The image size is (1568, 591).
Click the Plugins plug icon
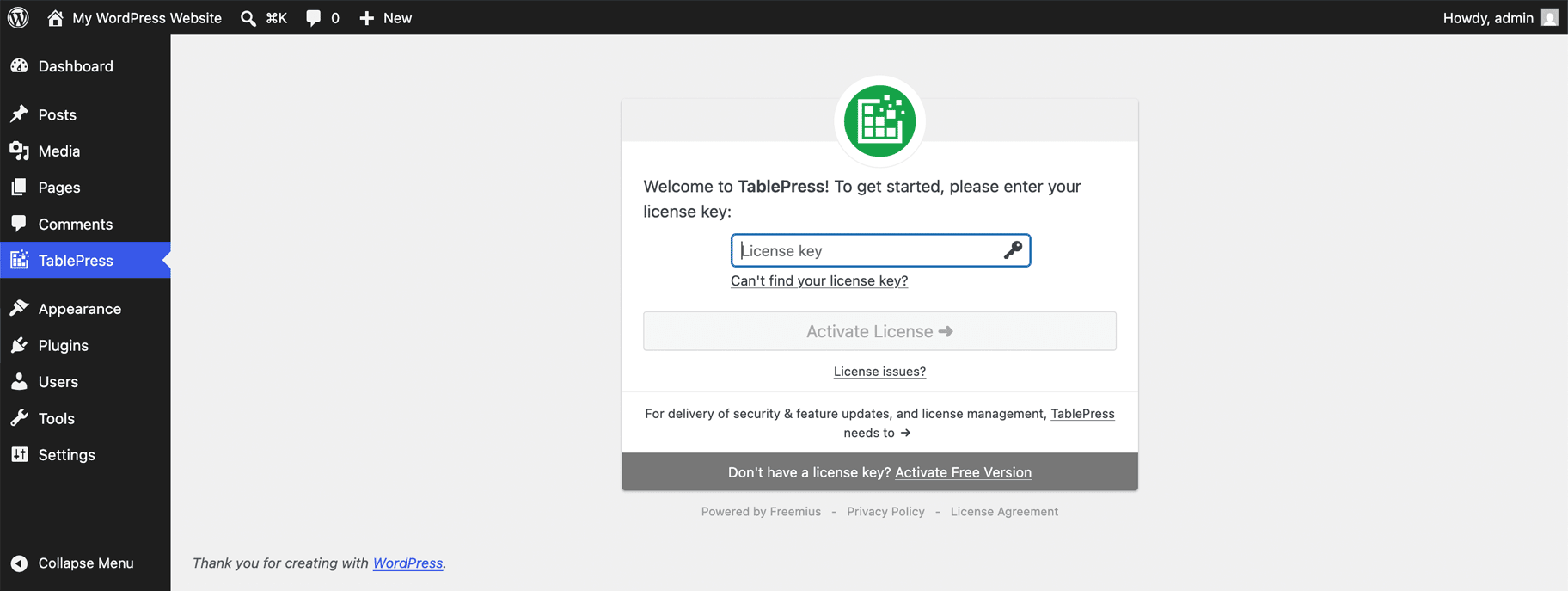[19, 345]
